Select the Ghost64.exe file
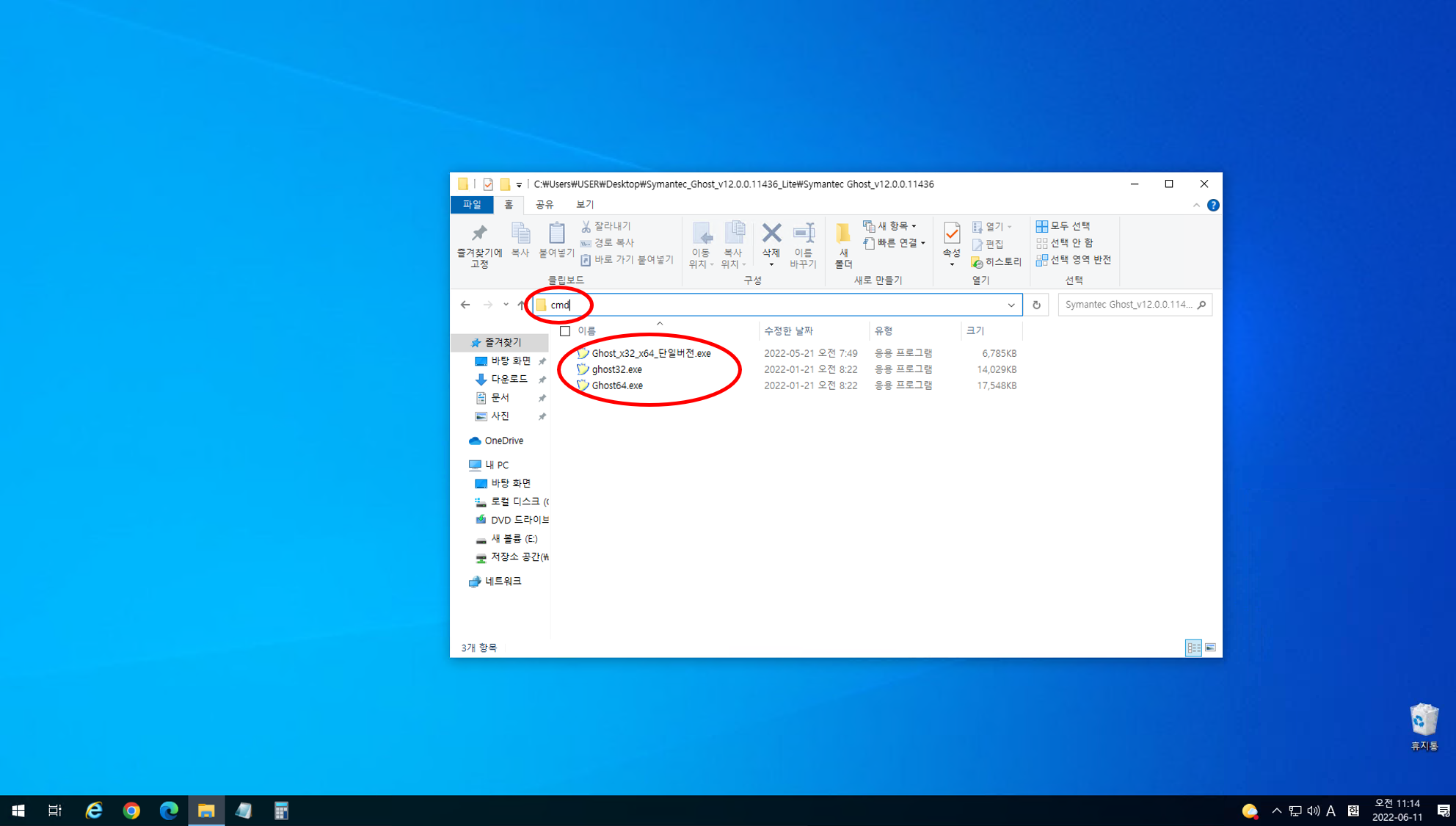The image size is (1456, 826). (x=617, y=385)
